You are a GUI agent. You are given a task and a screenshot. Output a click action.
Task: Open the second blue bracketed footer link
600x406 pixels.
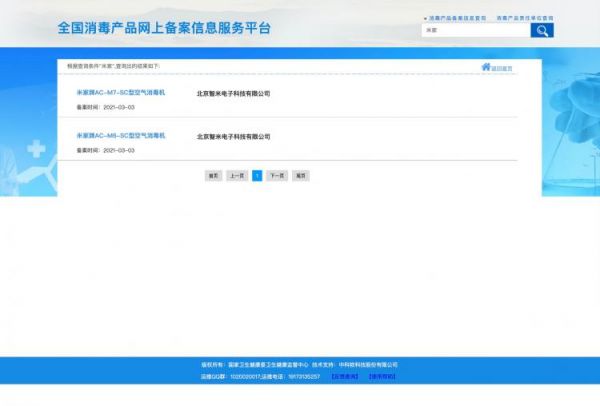click(382, 377)
